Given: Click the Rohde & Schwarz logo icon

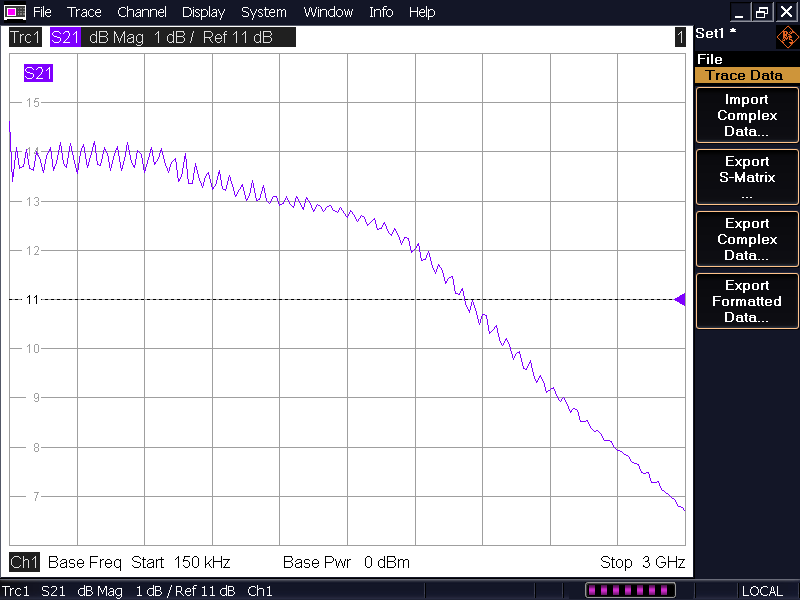Looking at the screenshot, I should [787, 38].
